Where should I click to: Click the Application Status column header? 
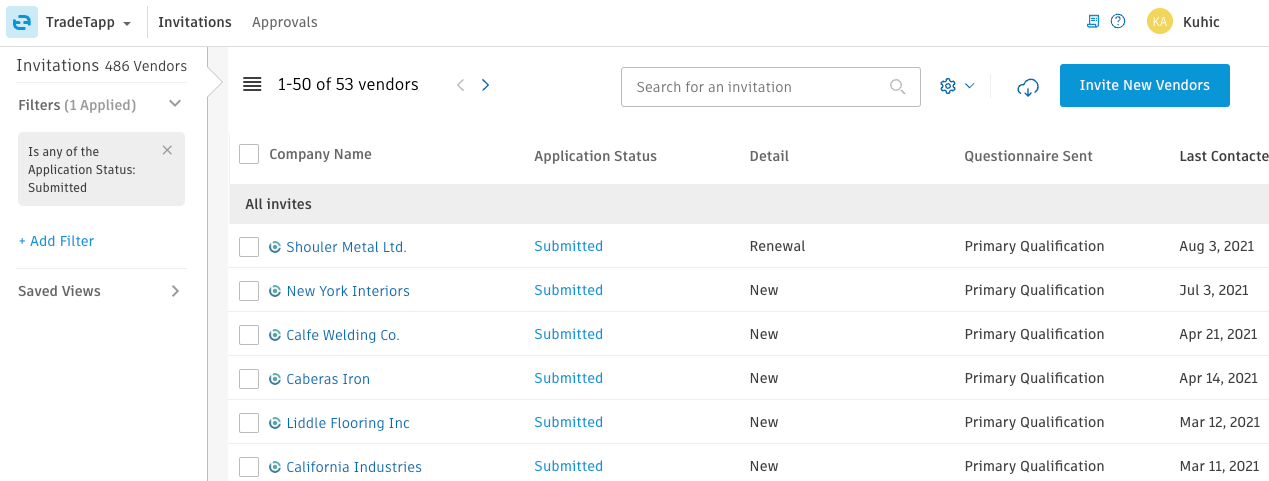[x=596, y=156]
